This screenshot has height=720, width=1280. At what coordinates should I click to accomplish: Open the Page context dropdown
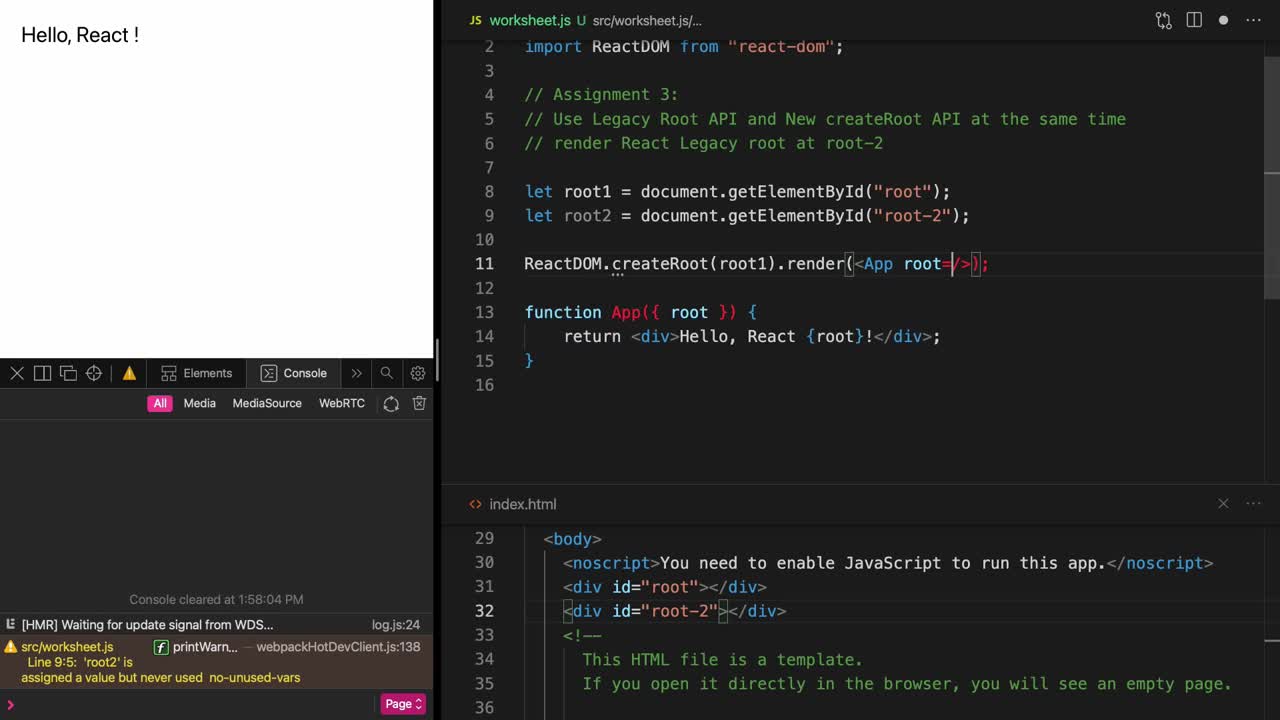coord(402,704)
